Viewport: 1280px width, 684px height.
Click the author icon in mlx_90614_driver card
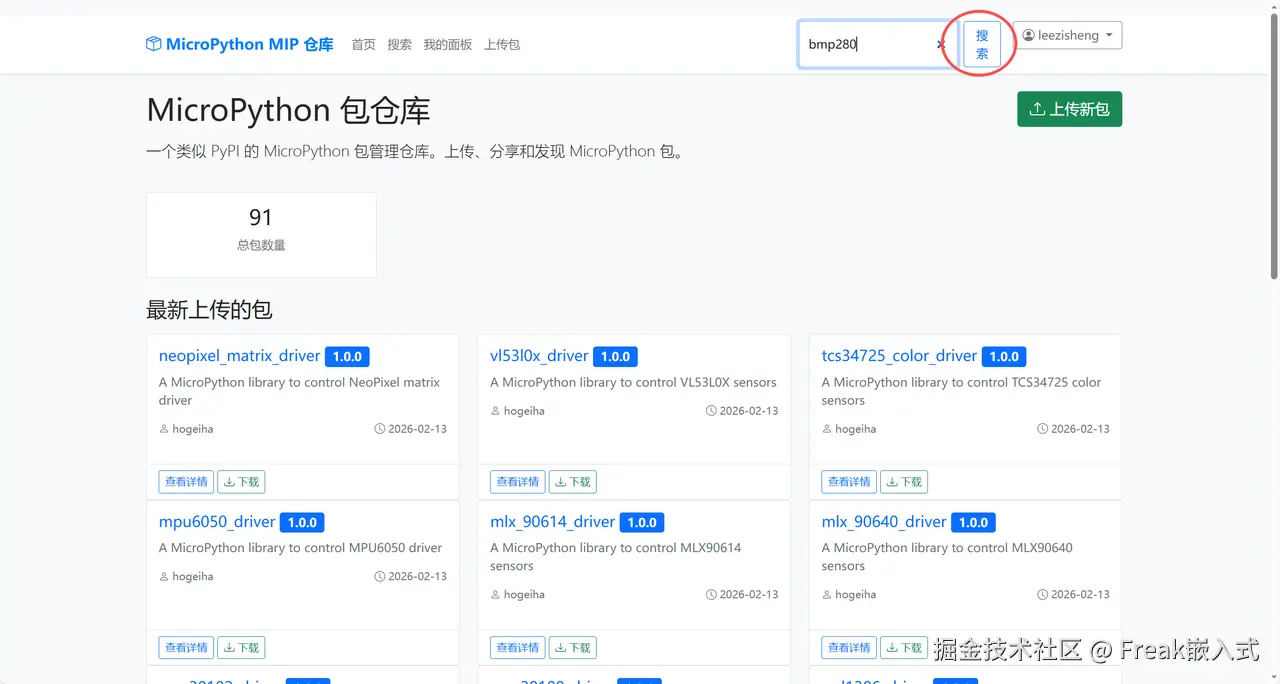click(495, 595)
